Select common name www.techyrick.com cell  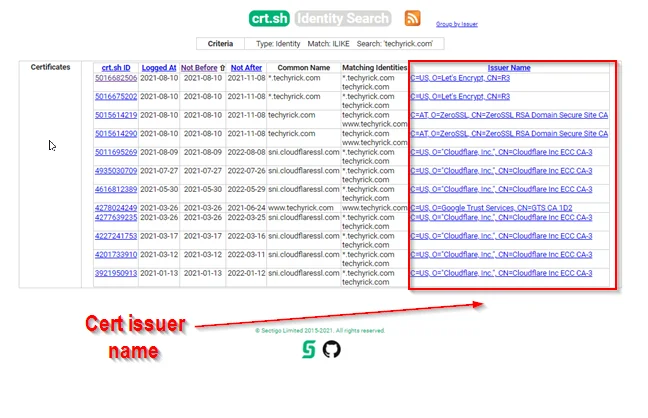click(x=301, y=208)
